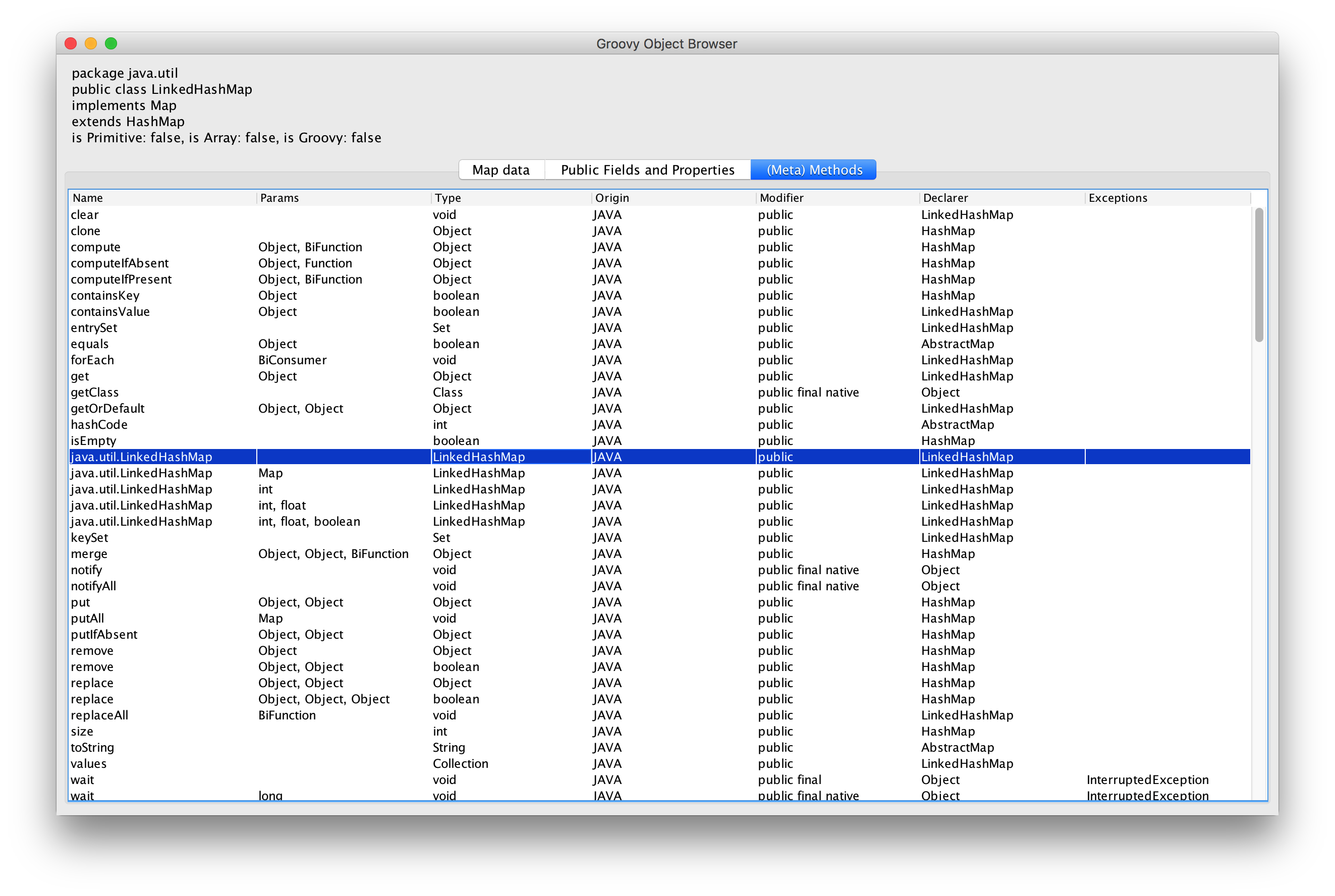
Task: Select the containsValue method row
Action: (x=110, y=312)
